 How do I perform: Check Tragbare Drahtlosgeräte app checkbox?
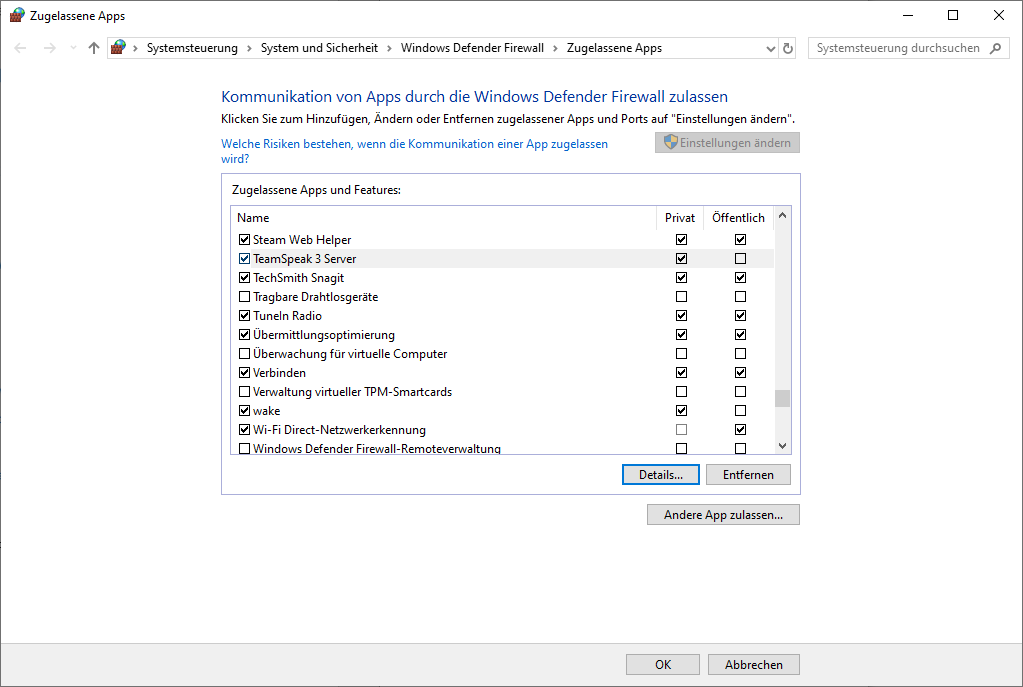(244, 297)
